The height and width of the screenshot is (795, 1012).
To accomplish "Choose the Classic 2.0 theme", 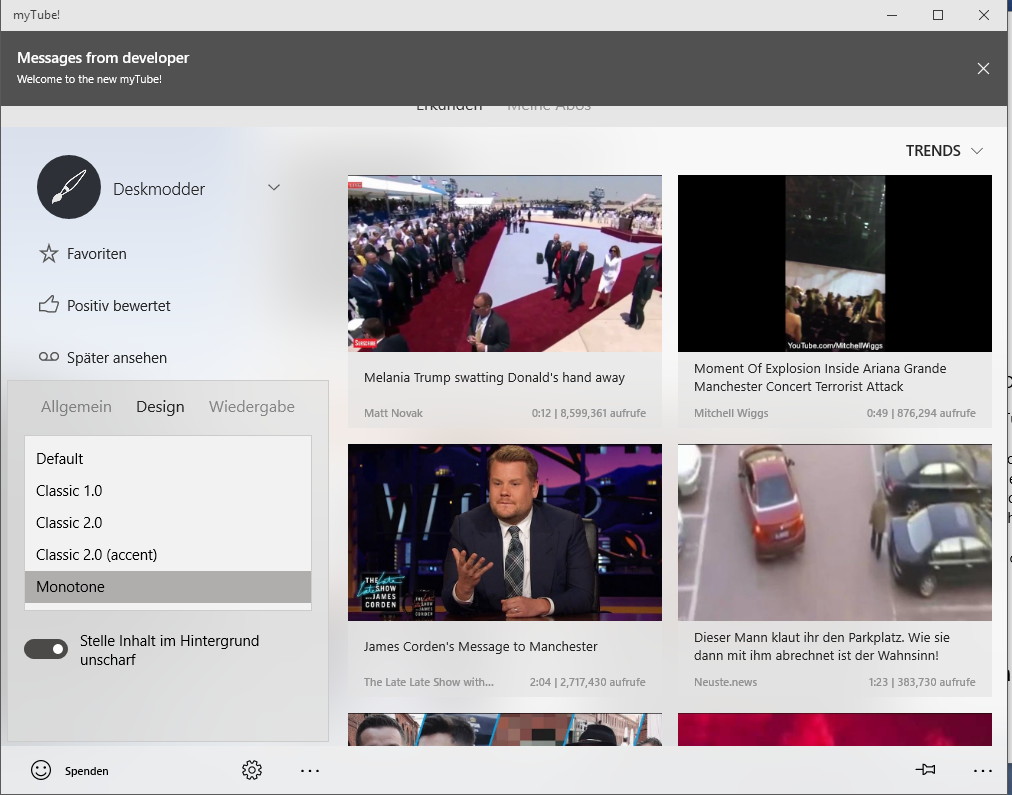I will tap(168, 523).
